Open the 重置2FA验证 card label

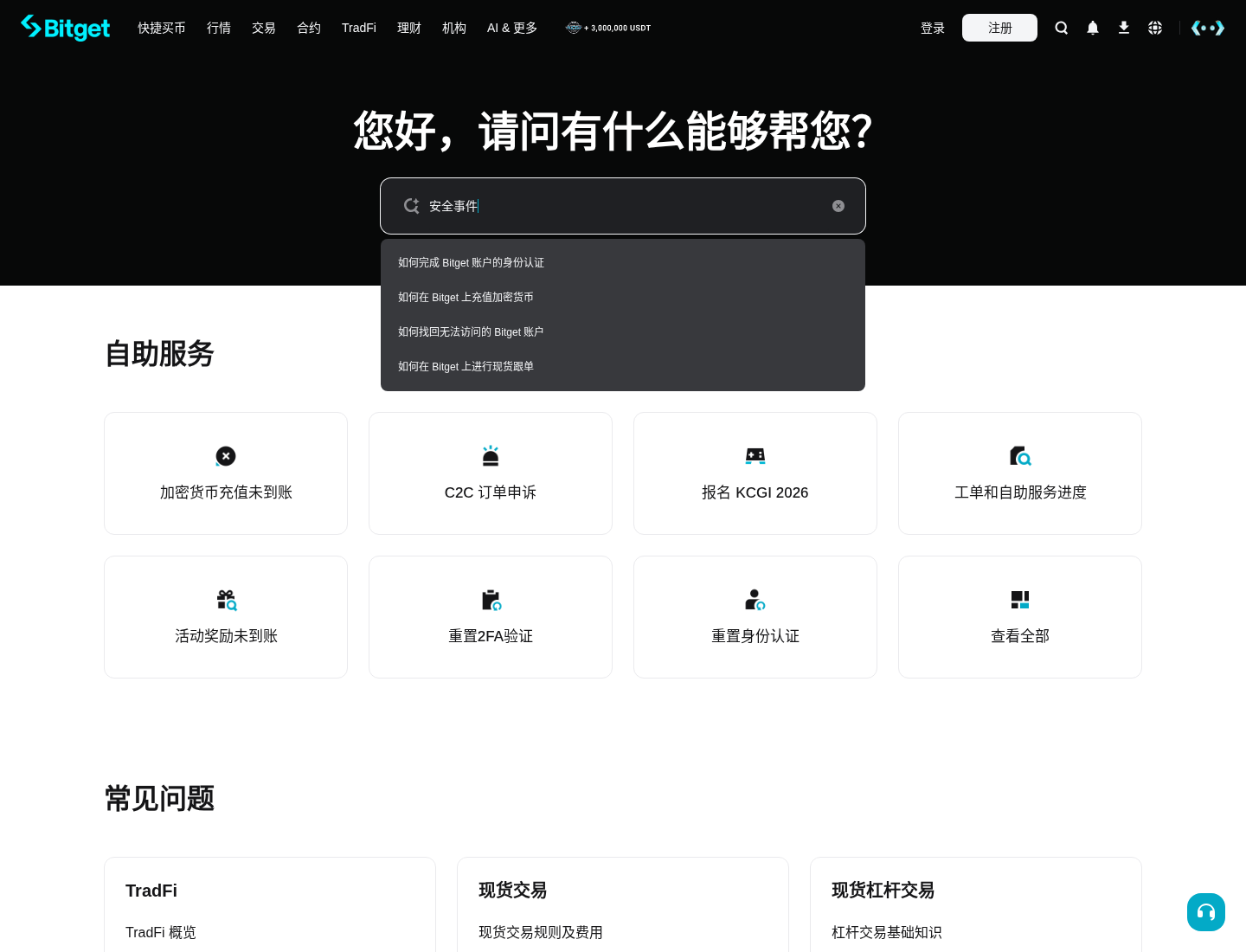pyautogui.click(x=491, y=636)
